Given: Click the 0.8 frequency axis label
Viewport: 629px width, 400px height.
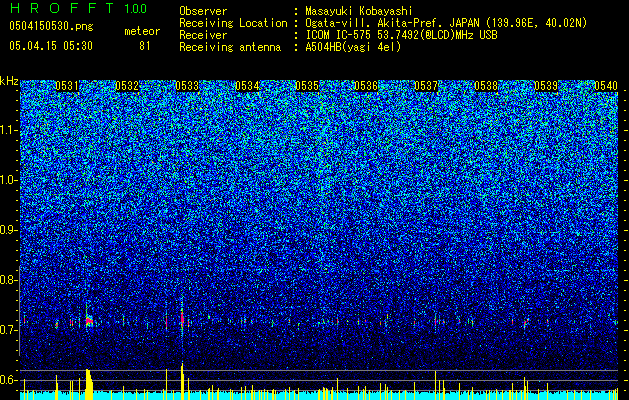Looking at the screenshot, I should (7, 280).
